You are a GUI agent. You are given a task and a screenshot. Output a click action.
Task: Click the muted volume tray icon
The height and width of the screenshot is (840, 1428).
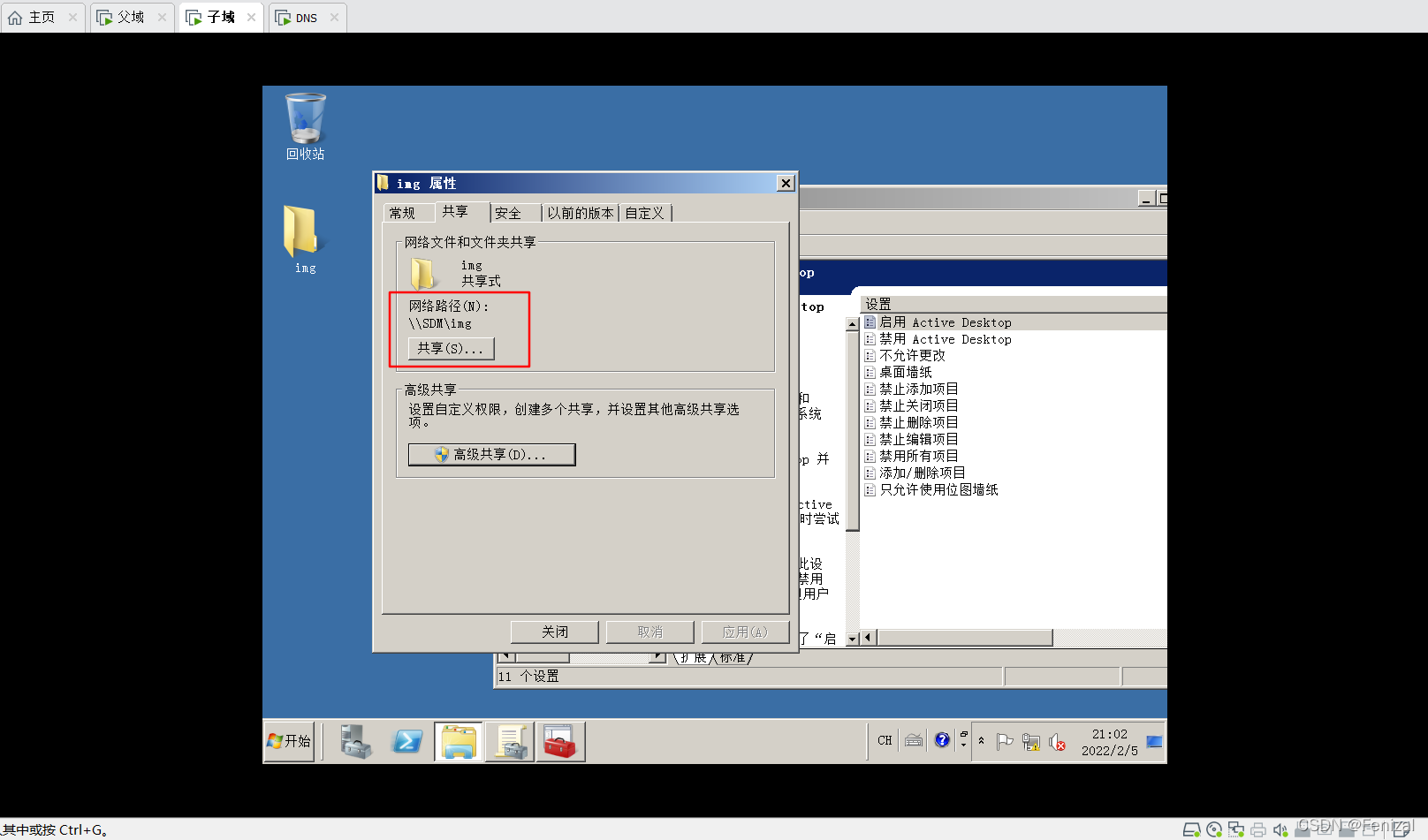click(1057, 742)
